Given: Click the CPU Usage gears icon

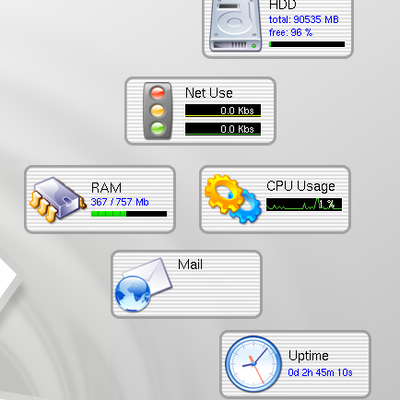Looking at the screenshot, I should (x=233, y=199).
